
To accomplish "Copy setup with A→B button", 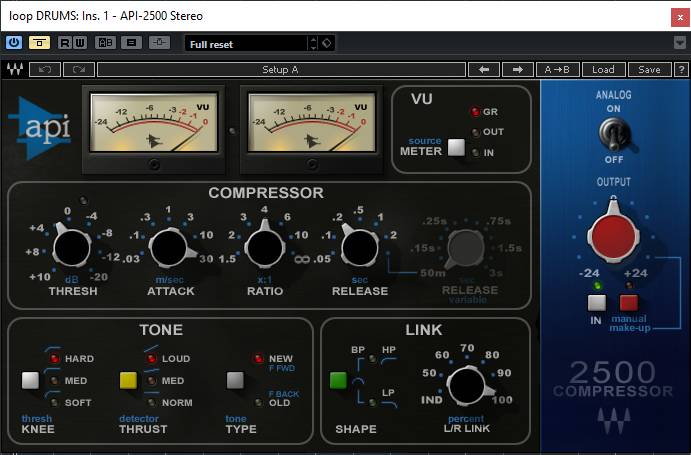I will (557, 70).
